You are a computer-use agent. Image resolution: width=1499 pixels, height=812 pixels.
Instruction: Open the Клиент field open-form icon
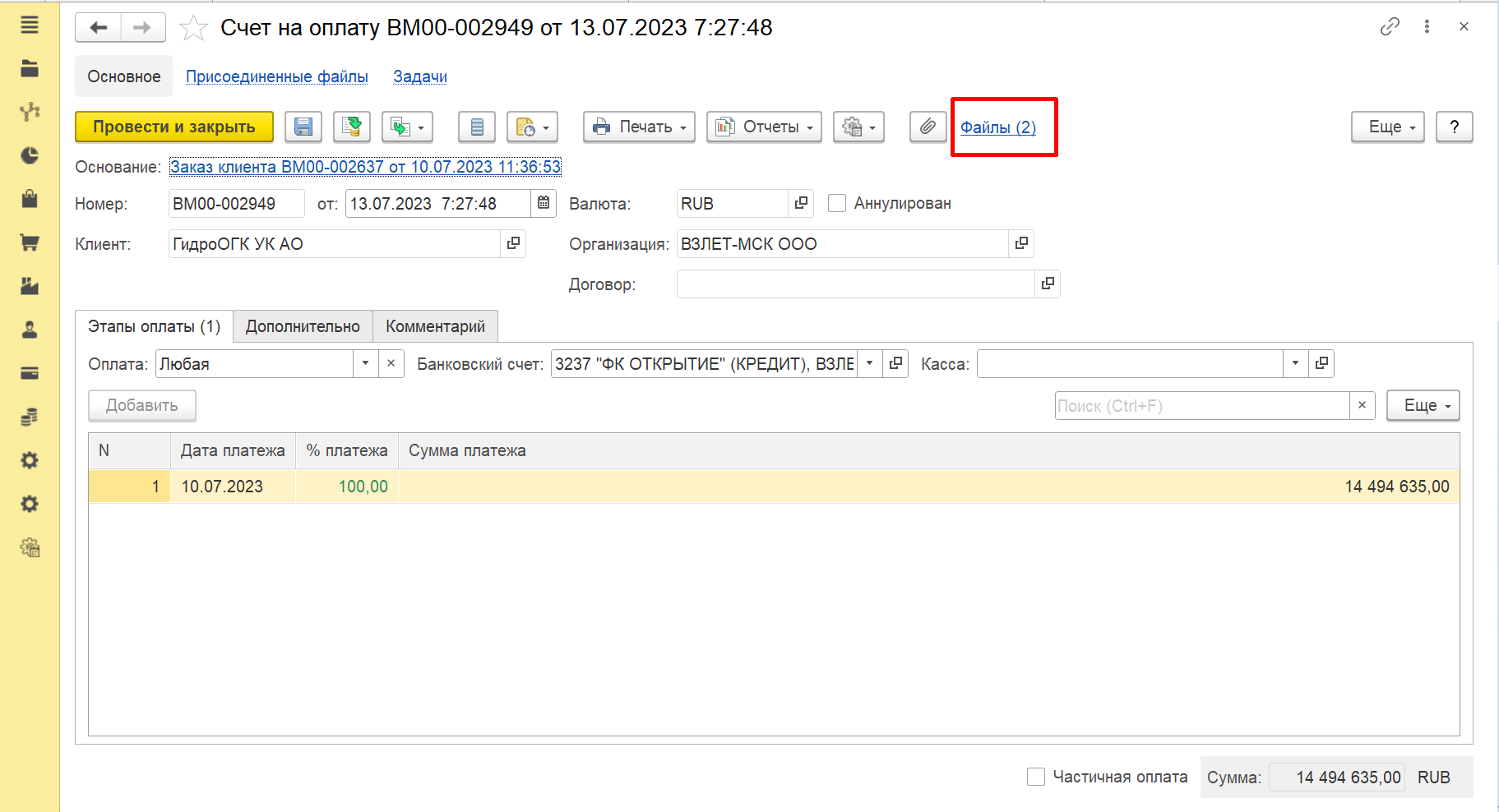(513, 243)
